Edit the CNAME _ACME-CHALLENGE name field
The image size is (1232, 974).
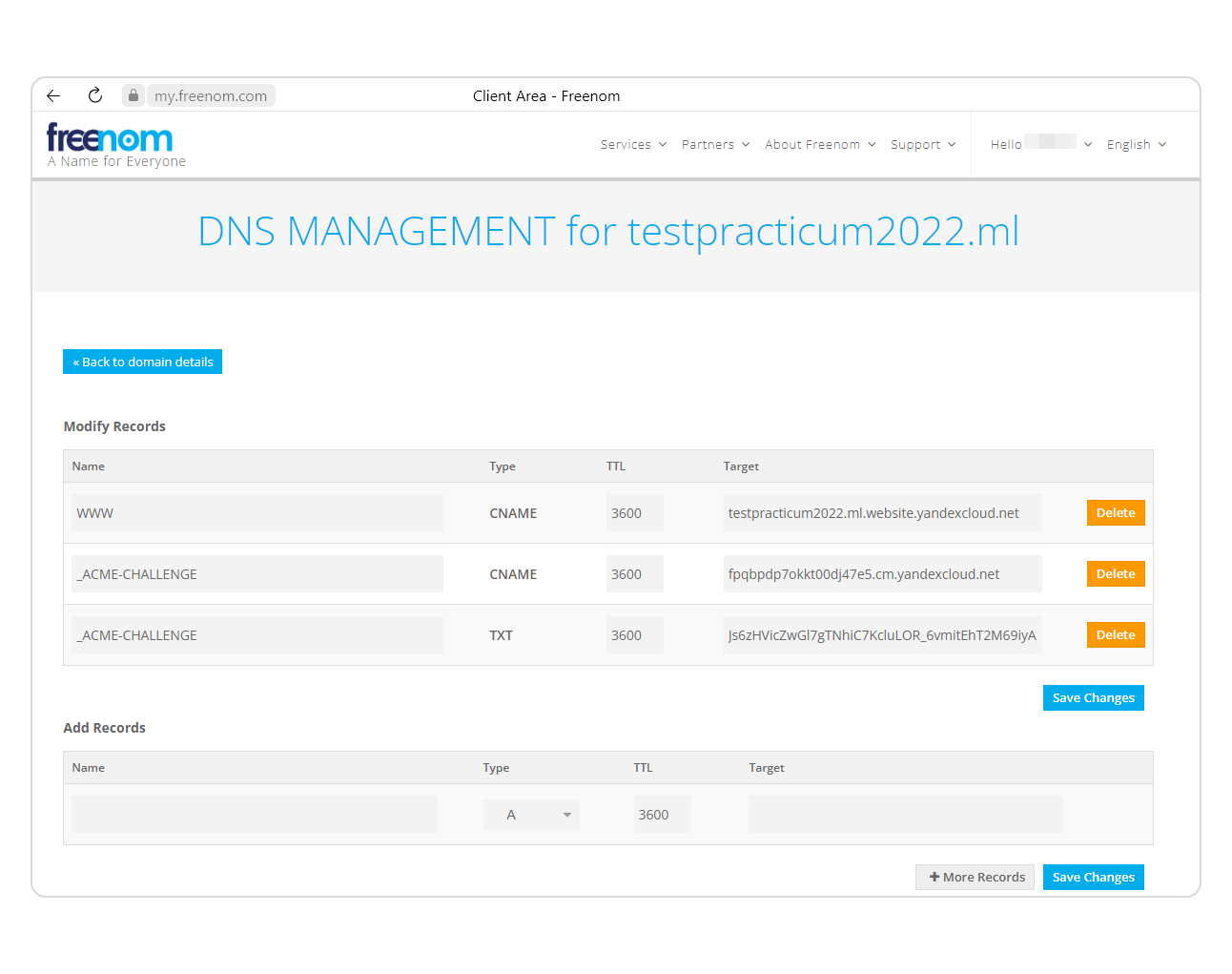click(257, 574)
